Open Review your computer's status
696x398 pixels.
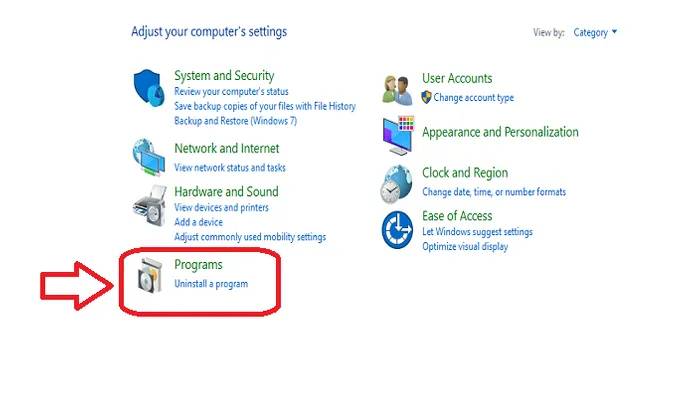pyautogui.click(x=231, y=91)
